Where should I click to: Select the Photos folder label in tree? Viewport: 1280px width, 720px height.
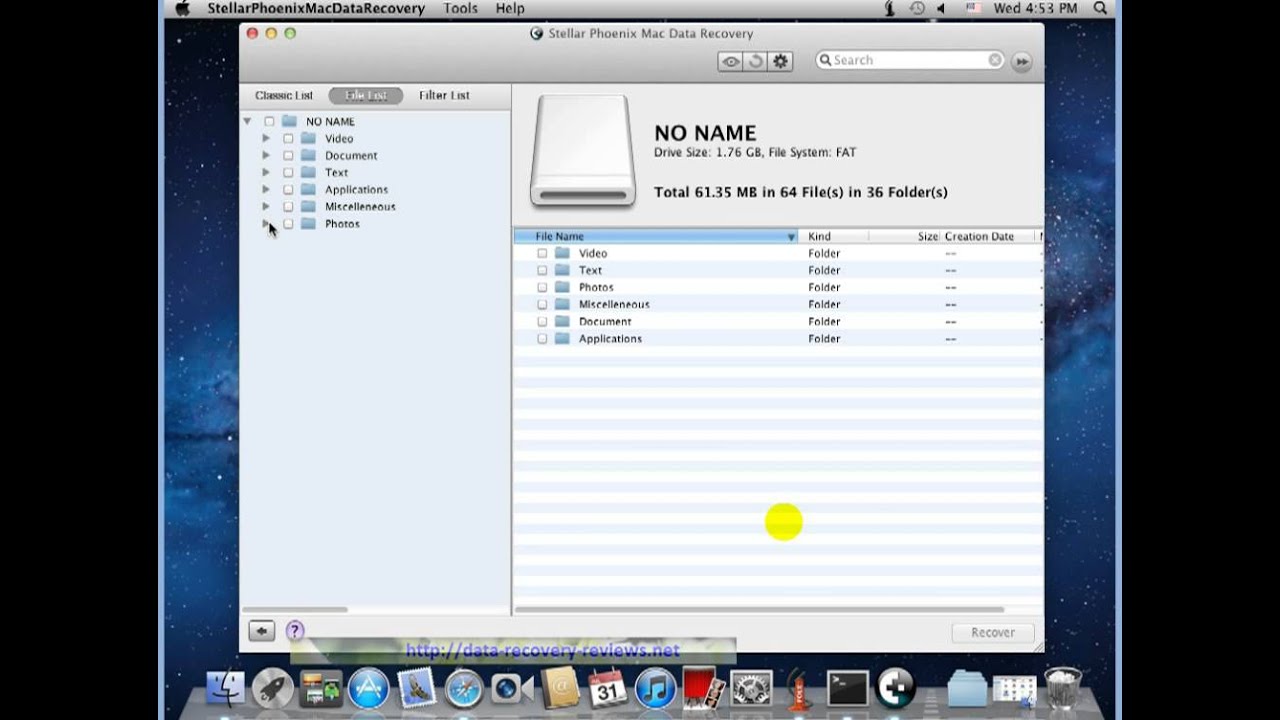(x=342, y=224)
